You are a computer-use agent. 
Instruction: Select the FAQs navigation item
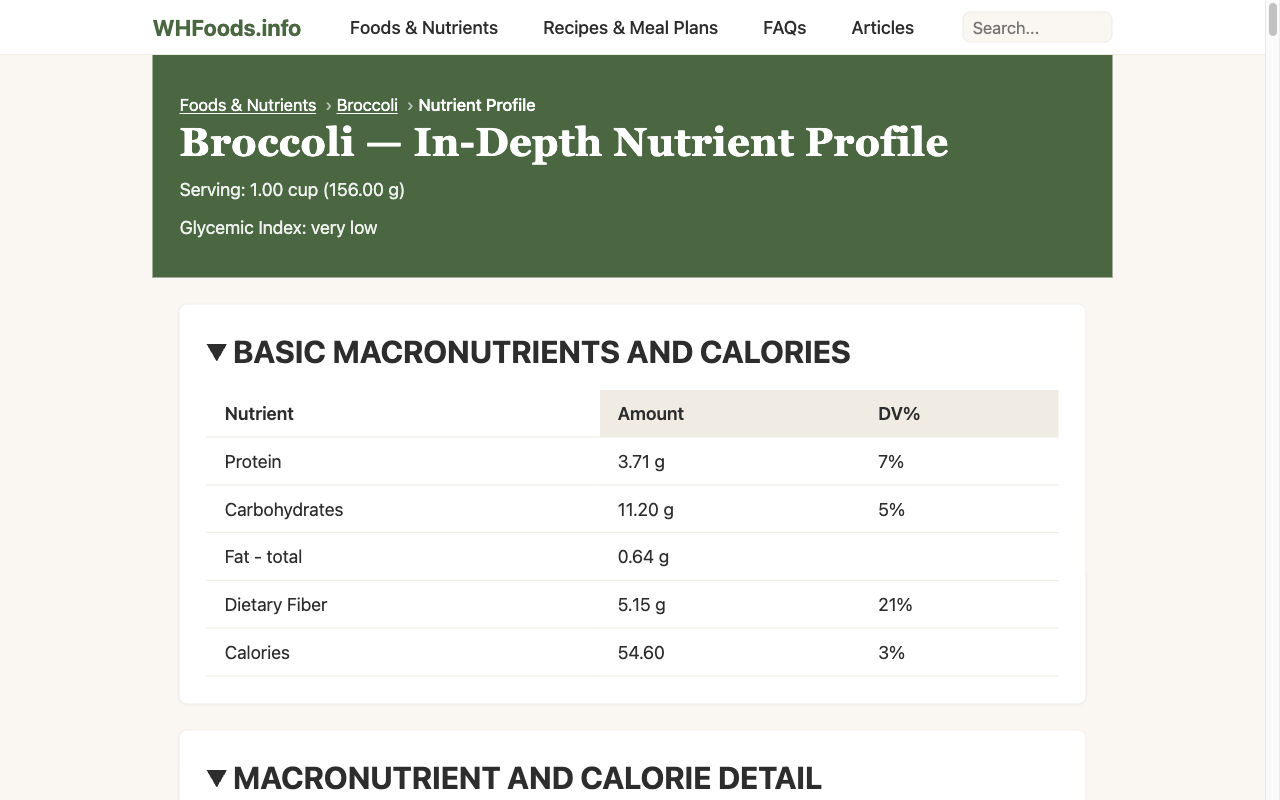click(x=784, y=27)
